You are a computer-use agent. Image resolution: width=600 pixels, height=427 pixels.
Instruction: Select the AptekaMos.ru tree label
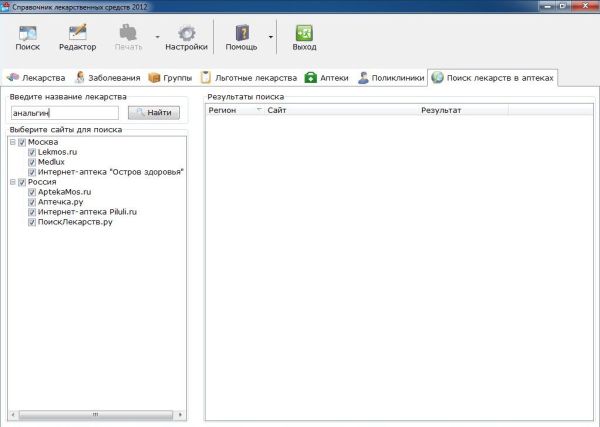coord(64,192)
